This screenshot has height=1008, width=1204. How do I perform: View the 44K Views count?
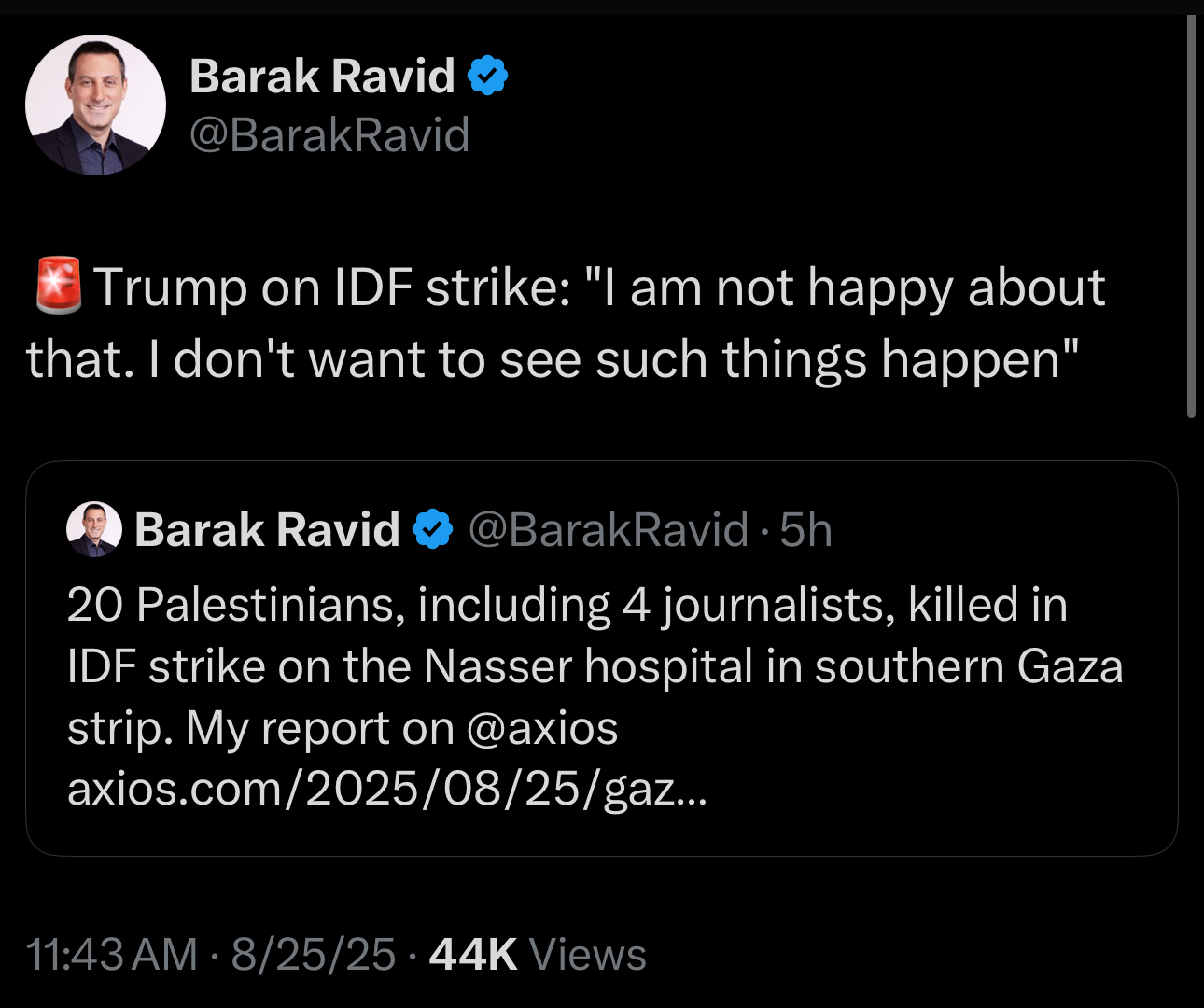click(x=538, y=954)
